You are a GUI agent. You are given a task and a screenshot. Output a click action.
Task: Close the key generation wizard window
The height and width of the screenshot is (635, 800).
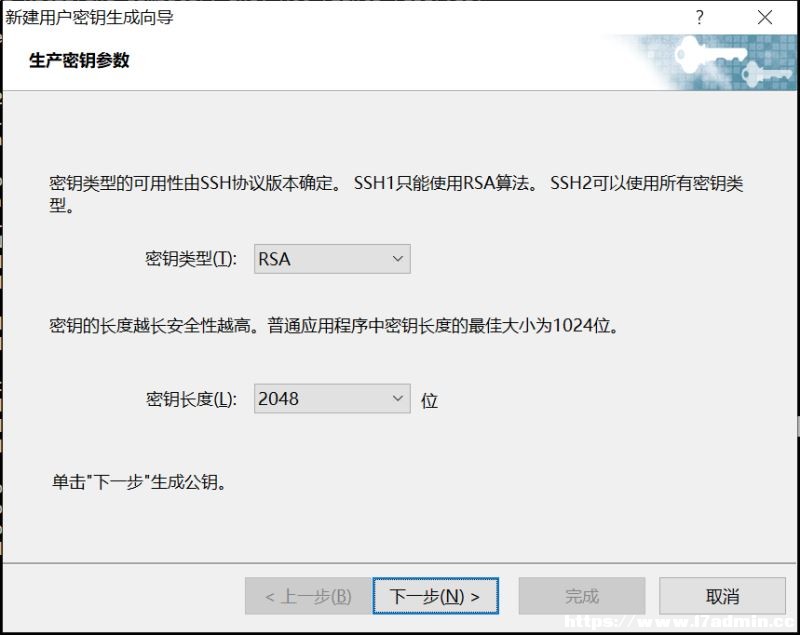764,17
